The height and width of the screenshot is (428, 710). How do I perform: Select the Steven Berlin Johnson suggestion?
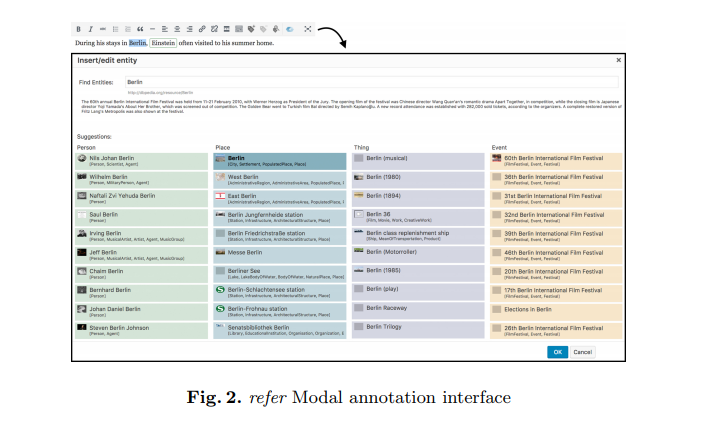point(141,331)
